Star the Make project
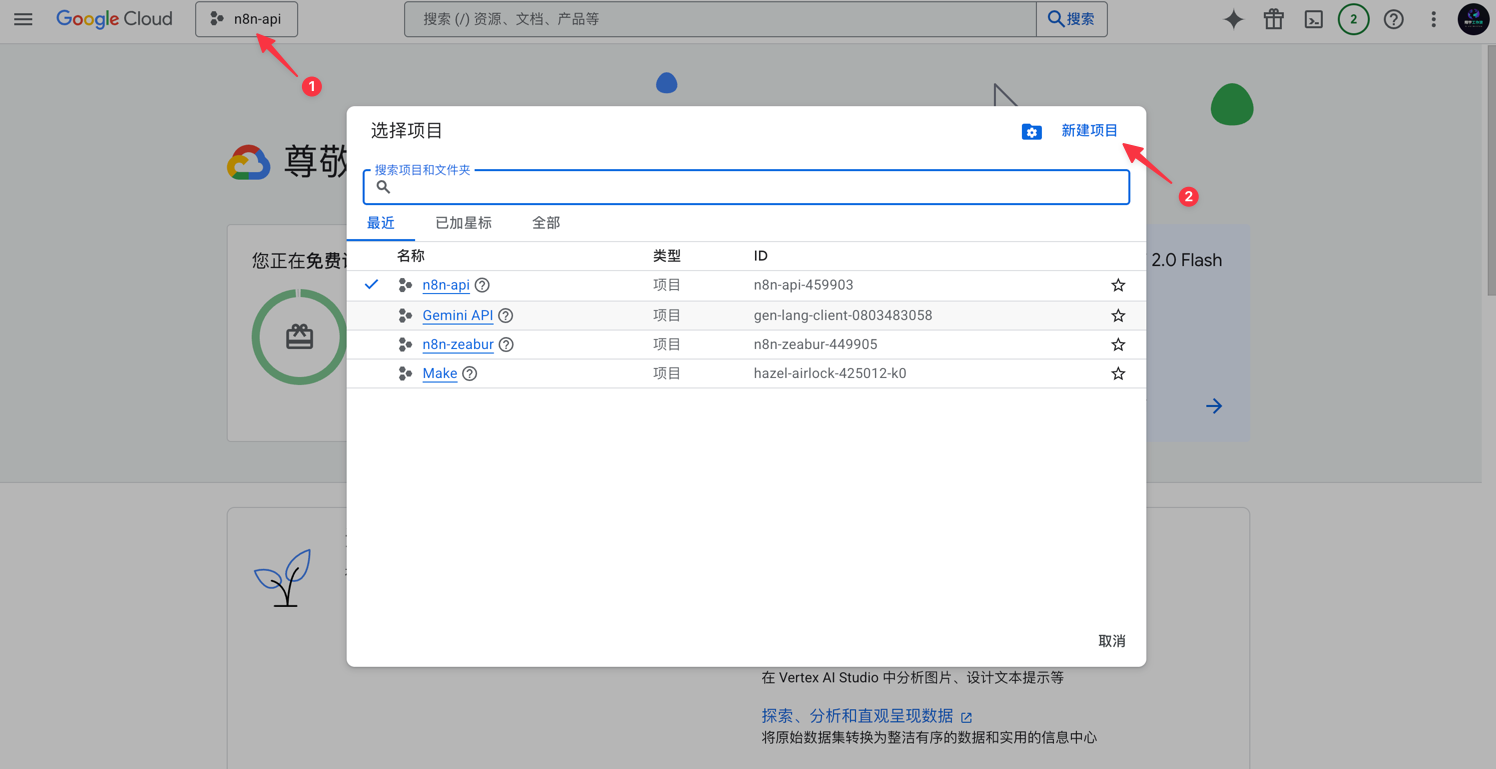Screen dimensions: 1496x769 [1118, 373]
